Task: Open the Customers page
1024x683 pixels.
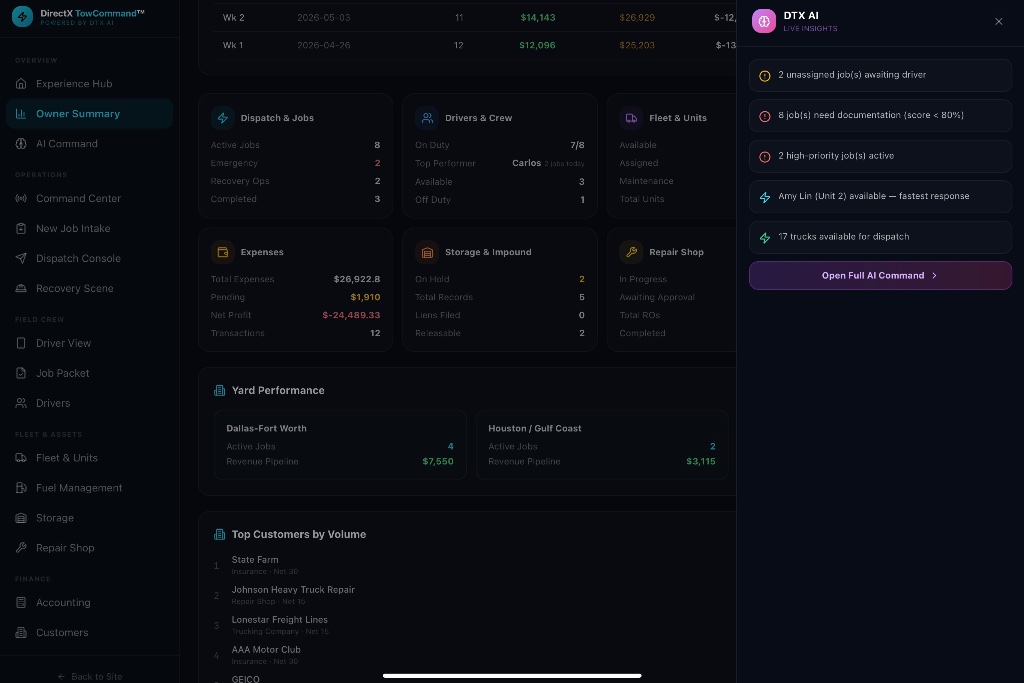Action: (x=89, y=633)
